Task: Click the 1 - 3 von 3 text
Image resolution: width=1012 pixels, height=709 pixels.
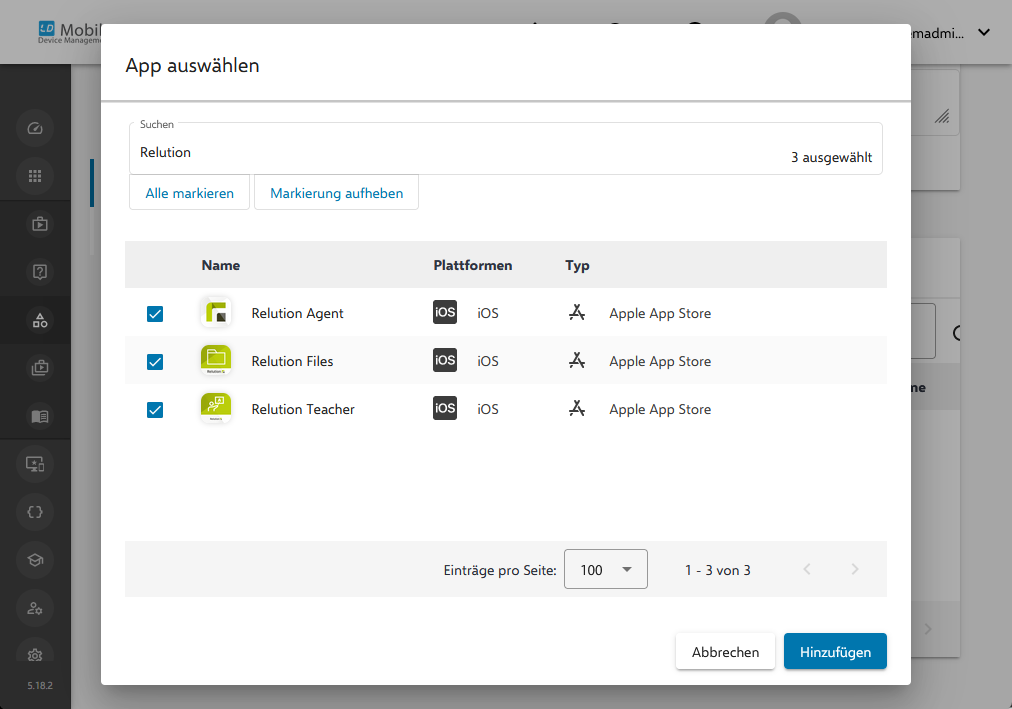Action: coord(718,570)
